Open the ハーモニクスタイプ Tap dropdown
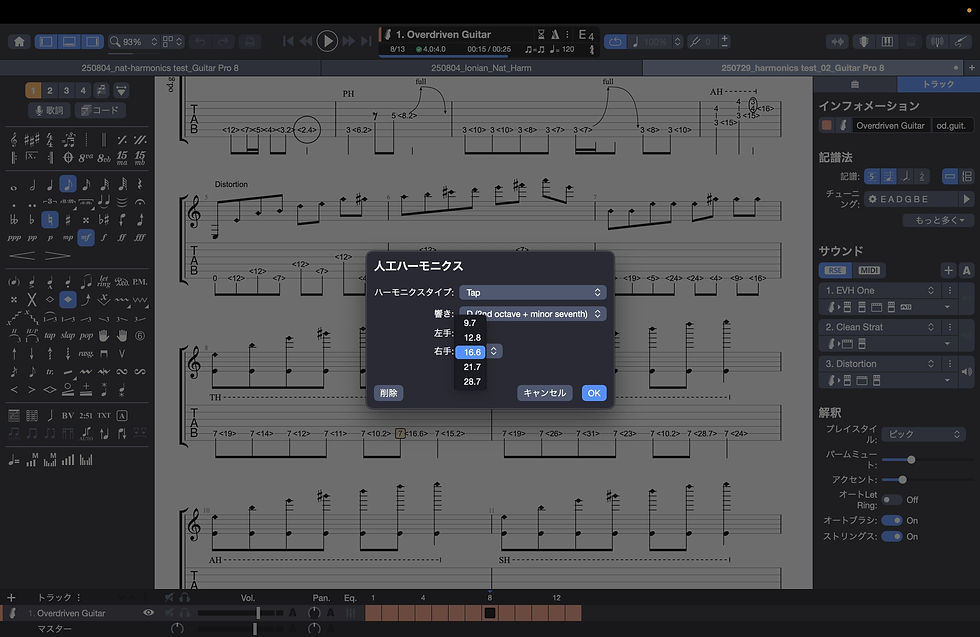Viewport: 980px width, 637px height. click(x=532, y=293)
